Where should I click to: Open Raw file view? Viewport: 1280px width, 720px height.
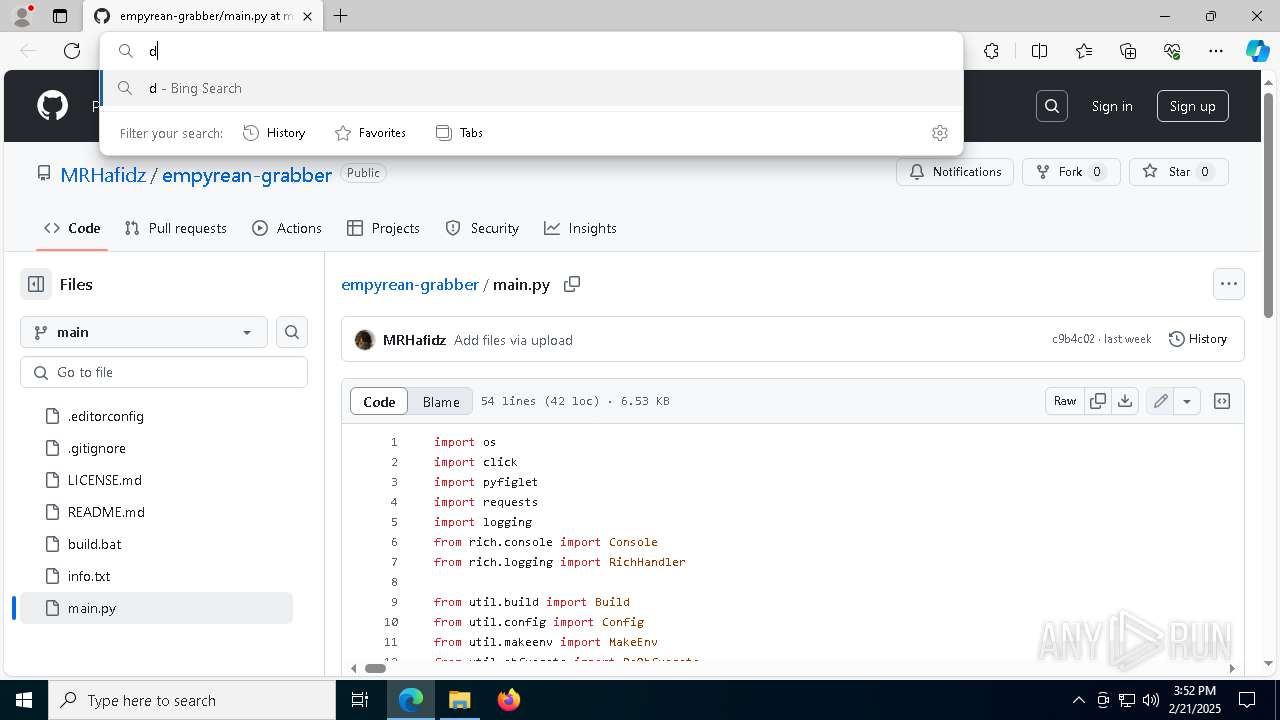[x=1065, y=401]
